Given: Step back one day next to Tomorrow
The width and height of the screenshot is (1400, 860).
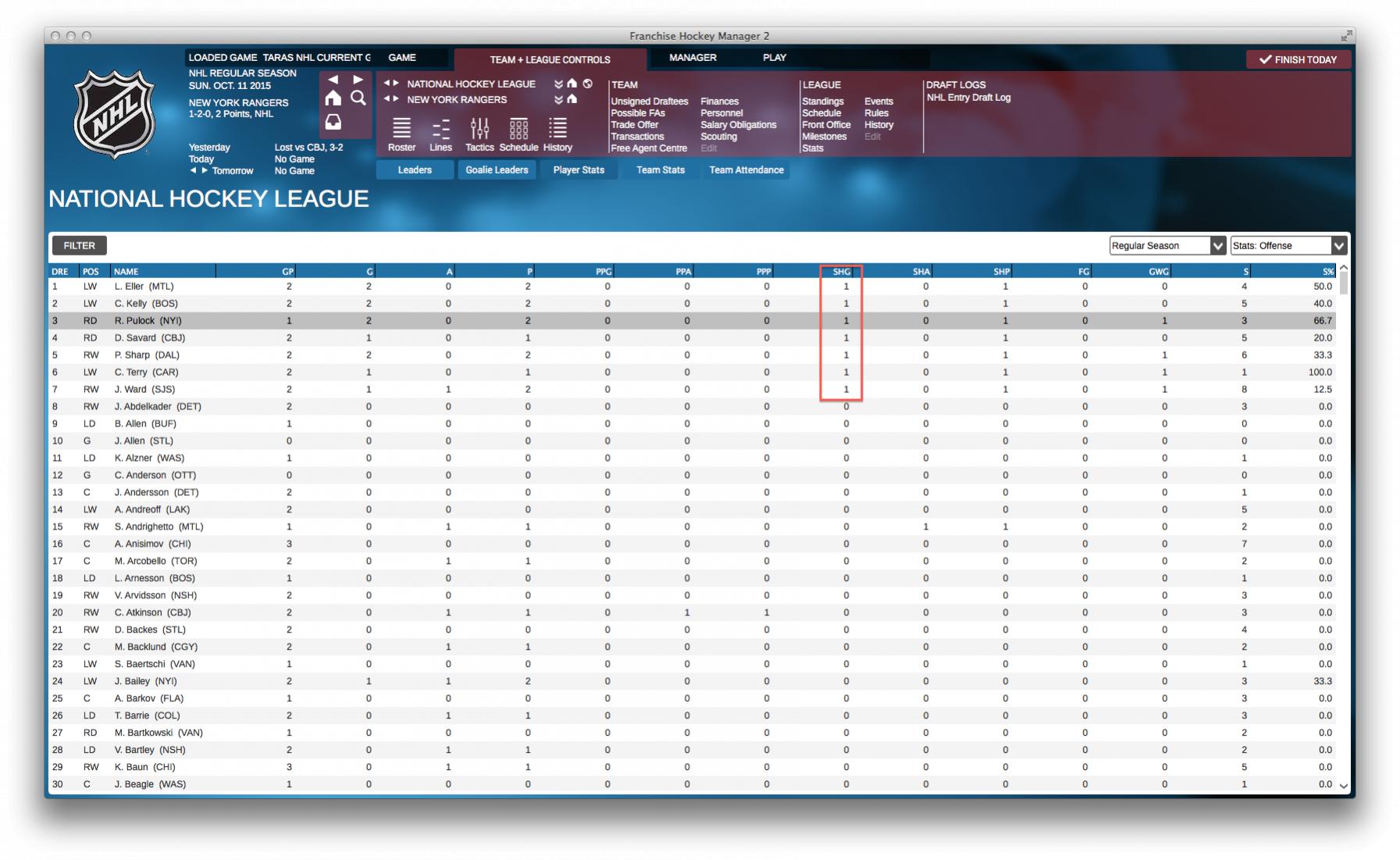Looking at the screenshot, I should 193,170.
